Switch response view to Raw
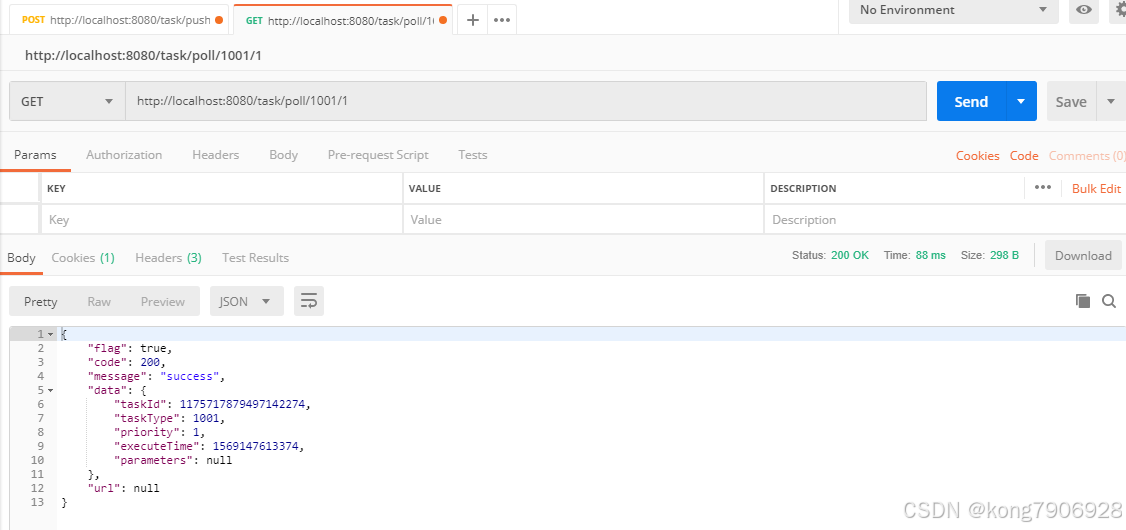 [99, 302]
